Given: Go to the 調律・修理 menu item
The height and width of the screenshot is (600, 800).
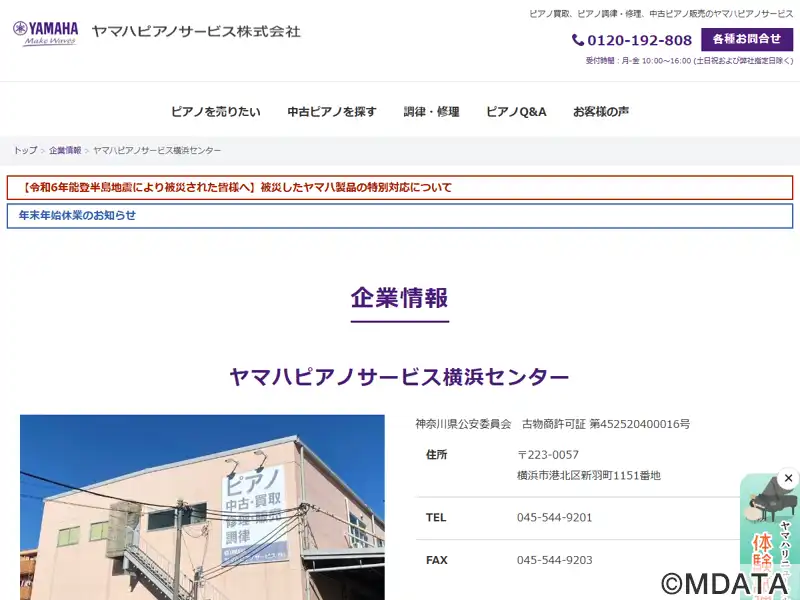Looking at the screenshot, I should pos(431,111).
